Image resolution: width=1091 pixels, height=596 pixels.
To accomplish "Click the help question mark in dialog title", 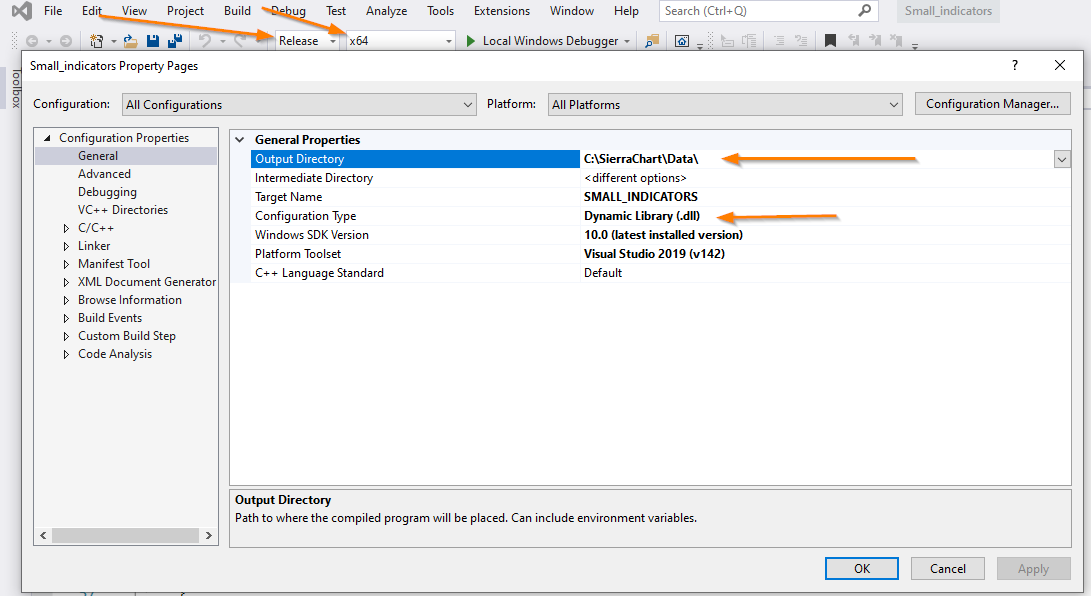I will click(1014, 65).
